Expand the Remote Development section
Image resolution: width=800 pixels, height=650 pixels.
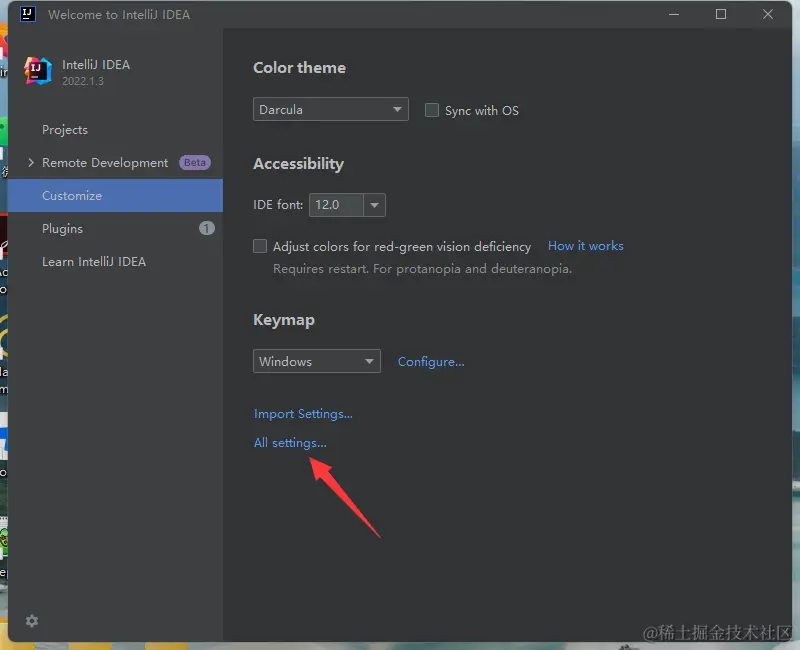point(31,162)
